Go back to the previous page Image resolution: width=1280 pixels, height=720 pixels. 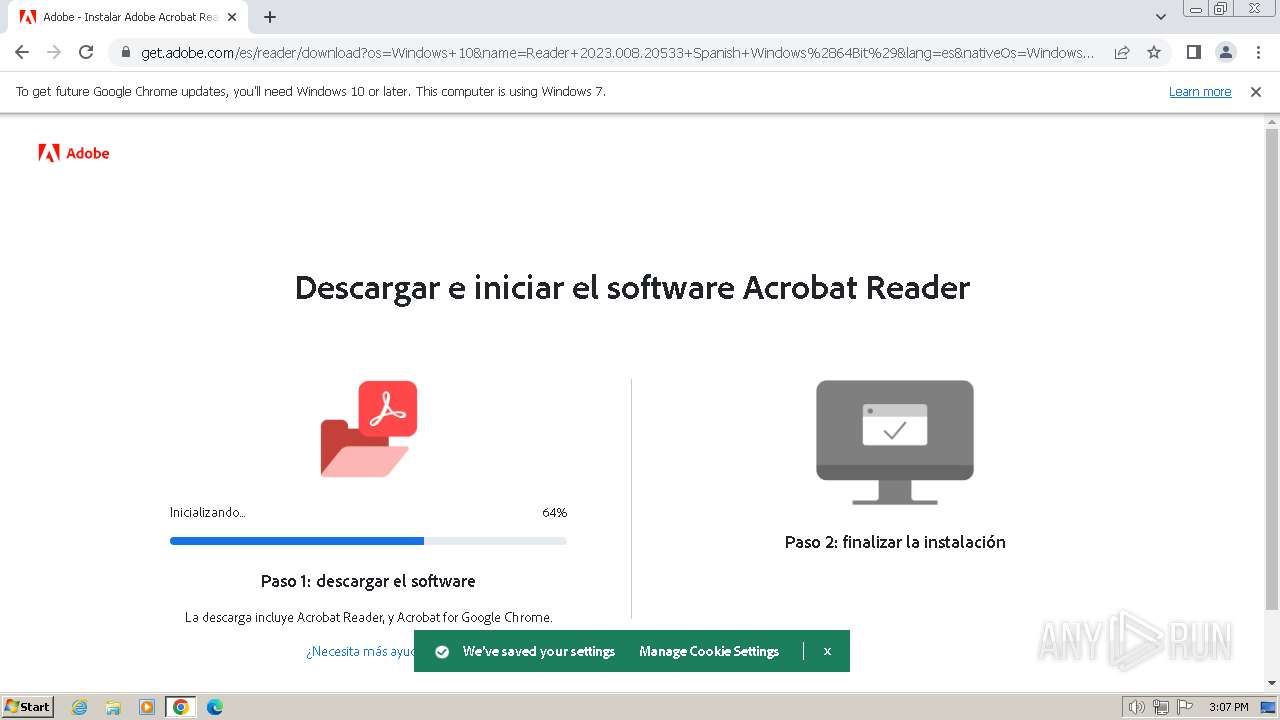tap(22, 52)
